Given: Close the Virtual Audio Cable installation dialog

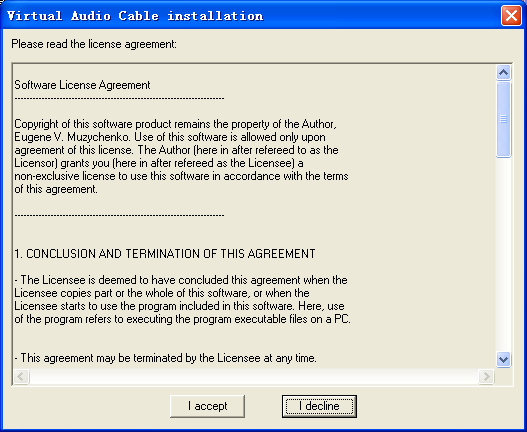Looking at the screenshot, I should tap(511, 15).
